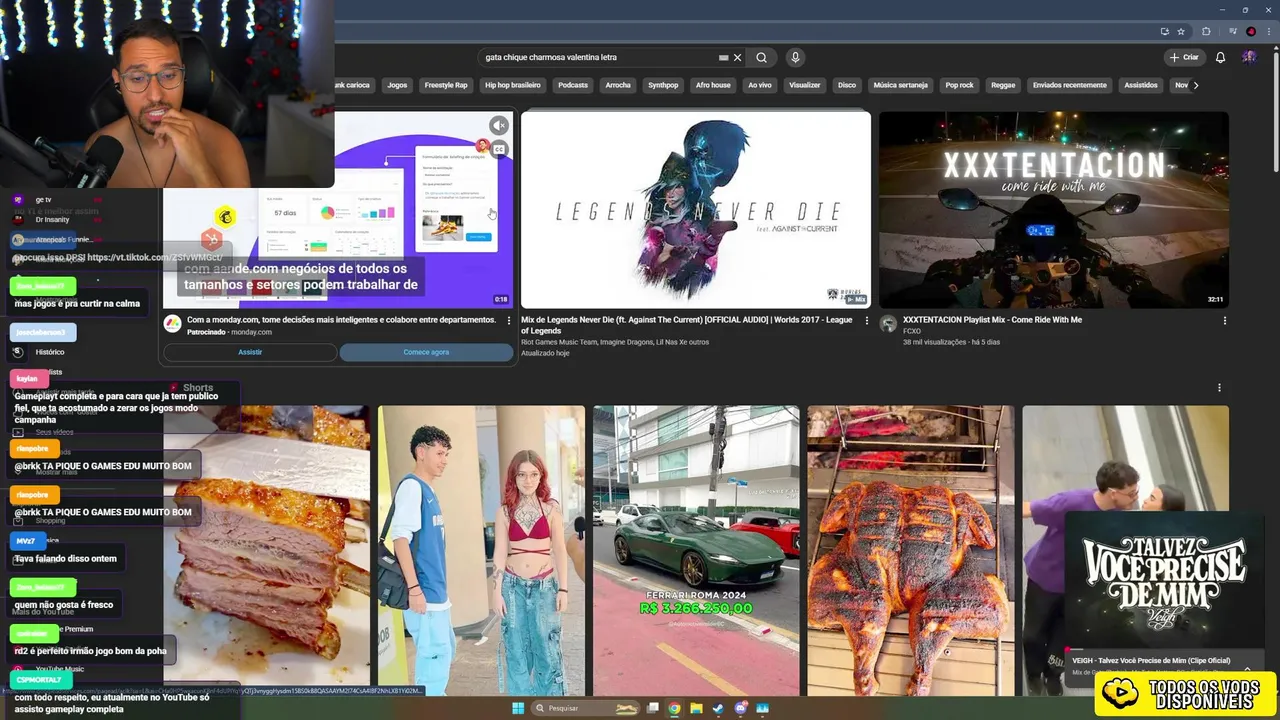Select the Hip hop brasileiro filter chip
Image resolution: width=1280 pixels, height=720 pixels.
coord(513,85)
